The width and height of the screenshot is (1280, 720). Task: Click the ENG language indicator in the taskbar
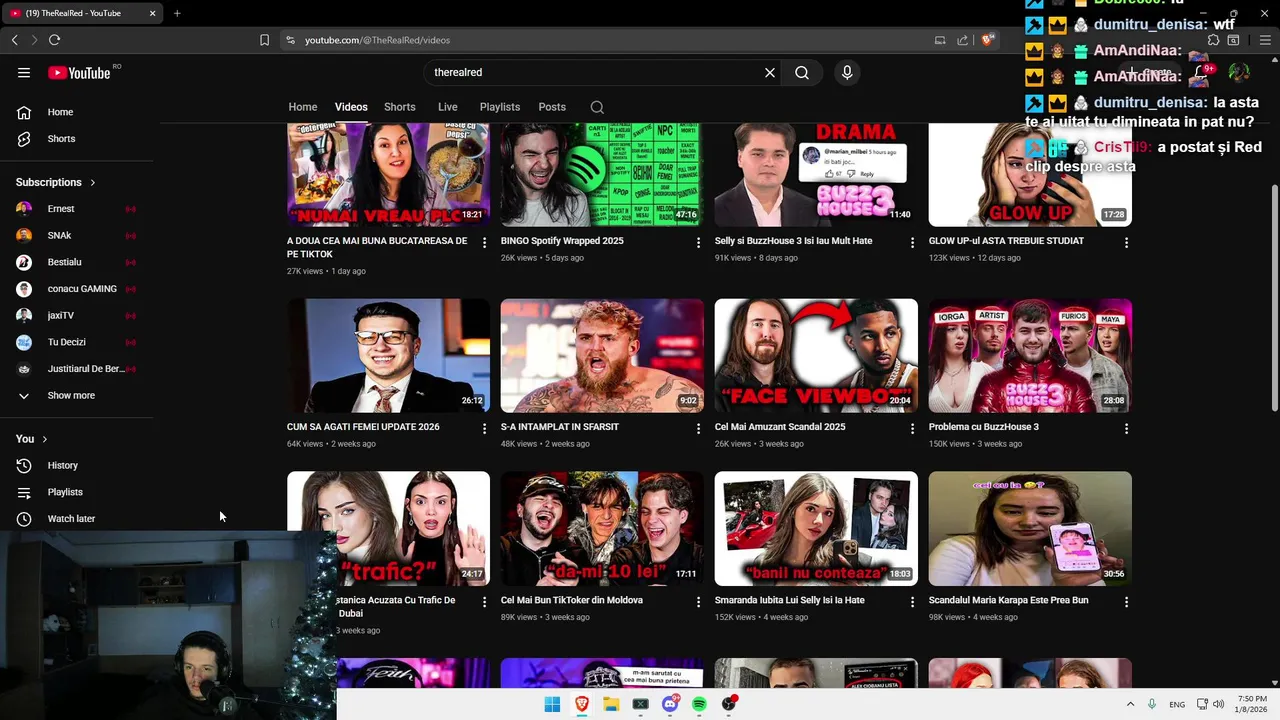[x=1177, y=704]
